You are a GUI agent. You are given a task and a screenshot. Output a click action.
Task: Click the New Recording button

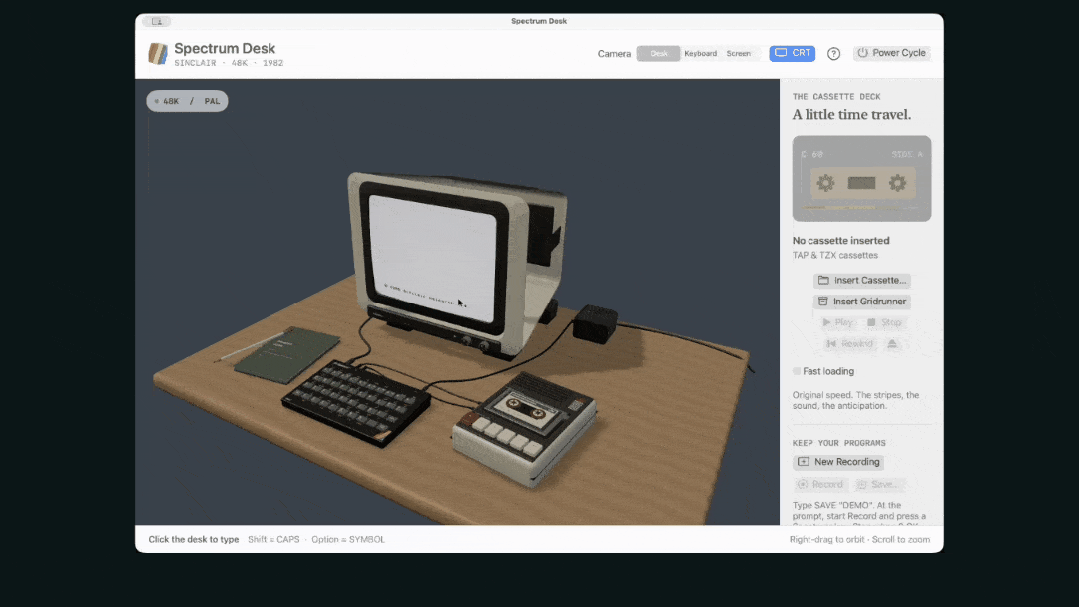coord(839,462)
